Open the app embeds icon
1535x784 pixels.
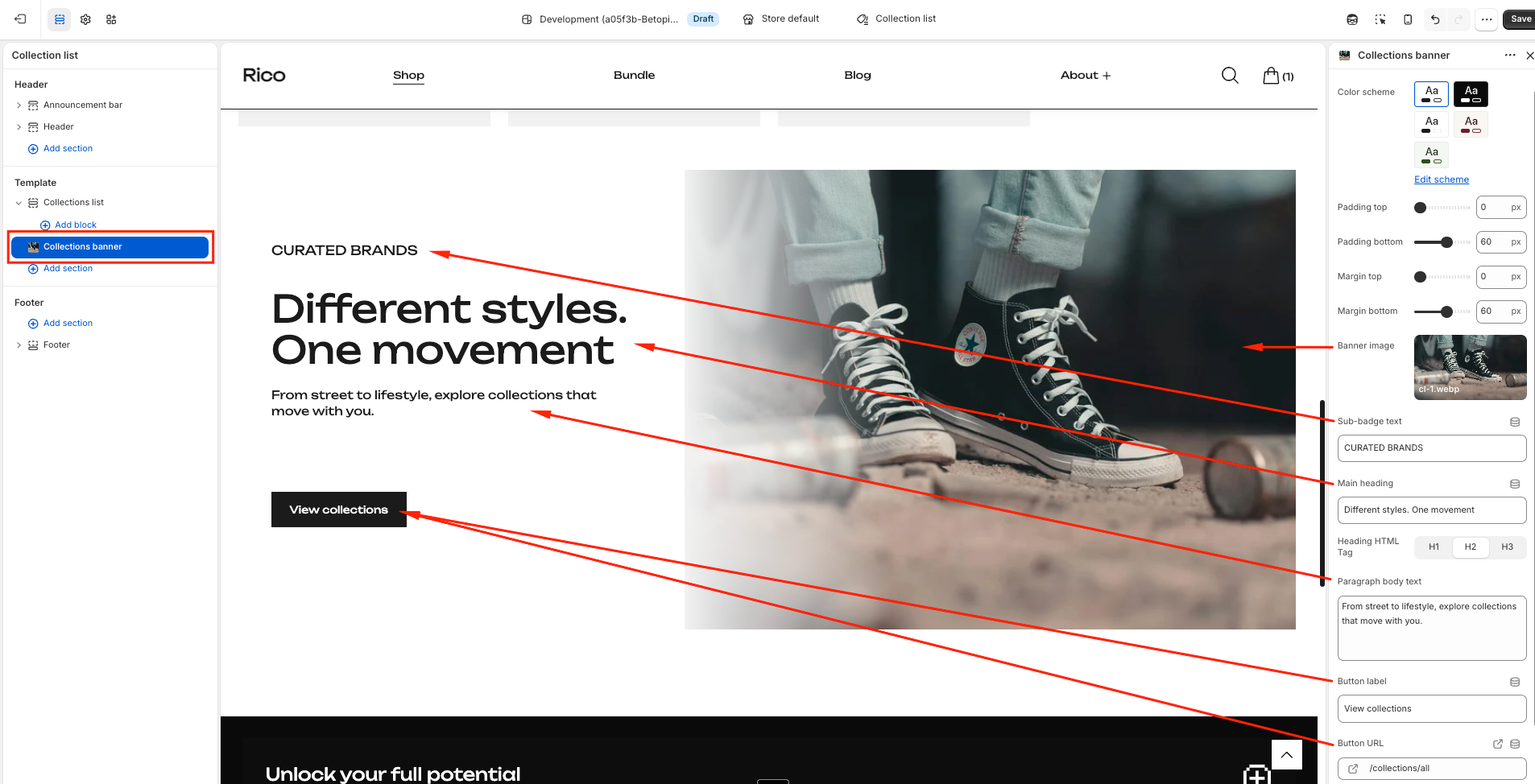pyautogui.click(x=111, y=19)
